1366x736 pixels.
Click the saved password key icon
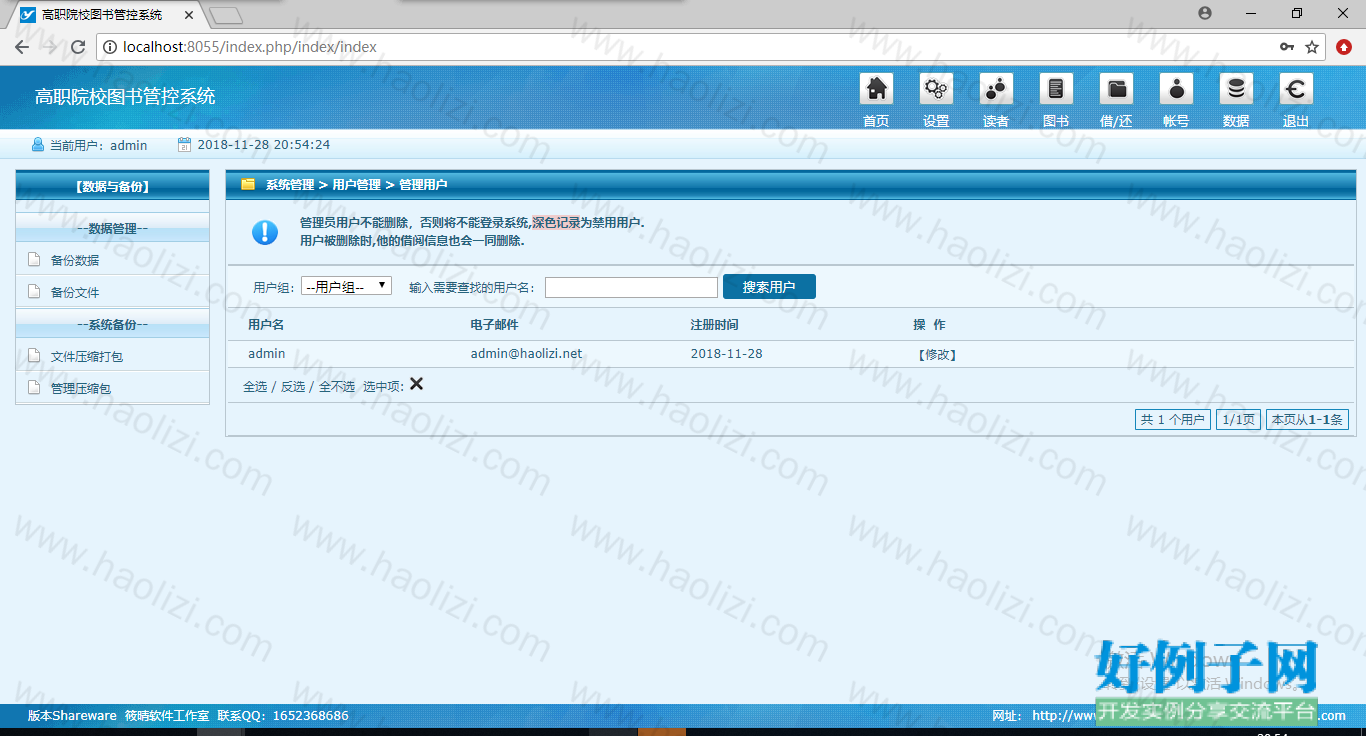pyautogui.click(x=1287, y=47)
